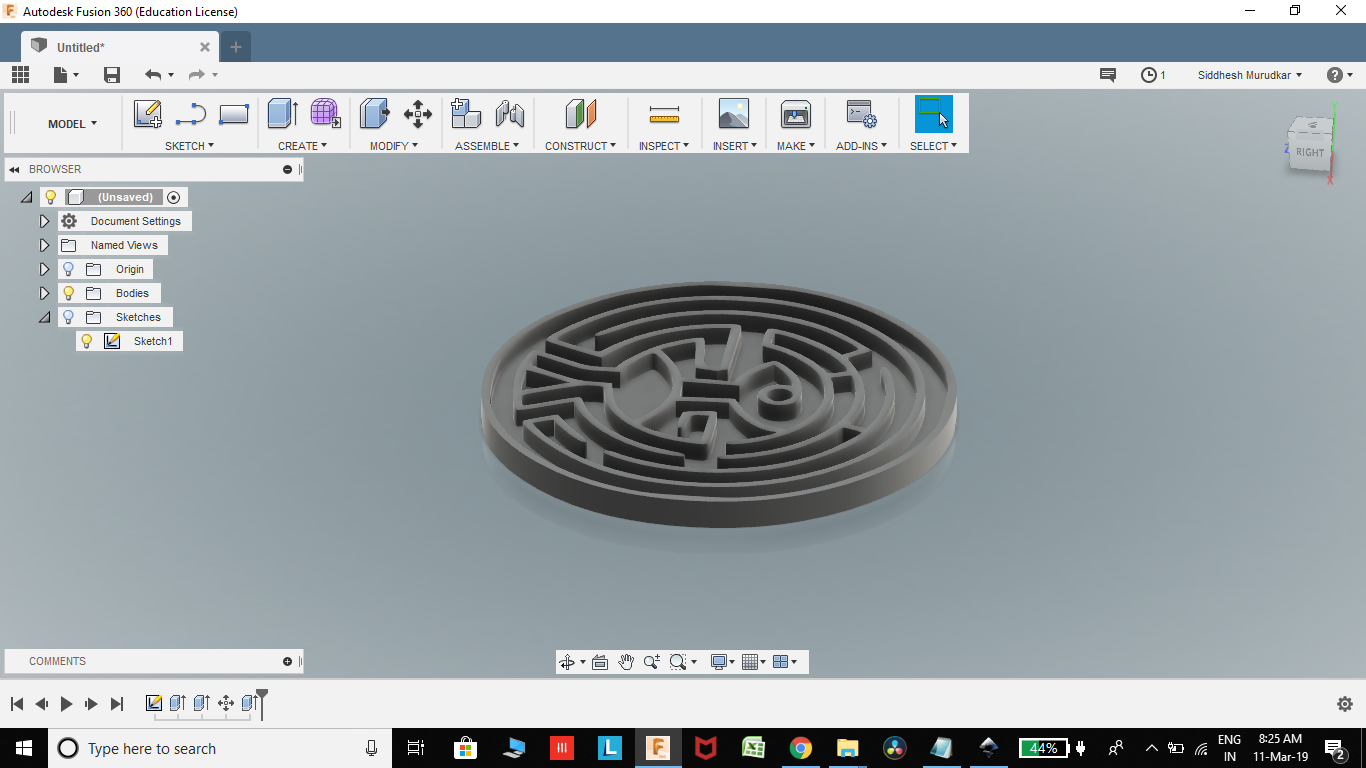
Task: Open the File menu dropdown
Action: click(x=65, y=75)
